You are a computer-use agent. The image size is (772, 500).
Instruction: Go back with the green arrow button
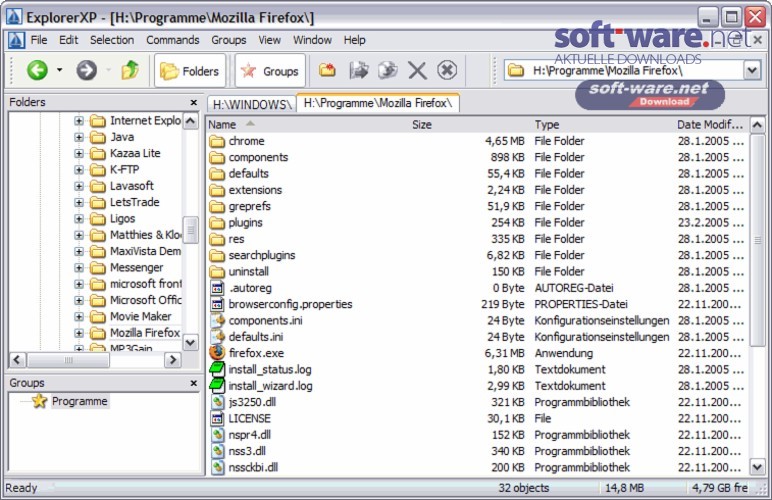coord(37,70)
